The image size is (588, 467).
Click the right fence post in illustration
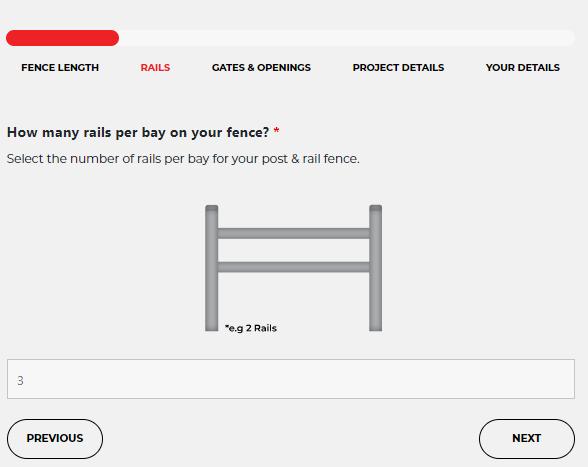pyautogui.click(x=375, y=268)
